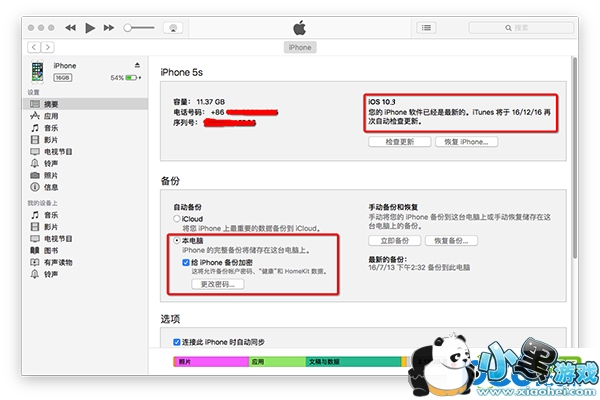600x400 pixels.
Task: Click the battery status icon
Action: pos(131,78)
